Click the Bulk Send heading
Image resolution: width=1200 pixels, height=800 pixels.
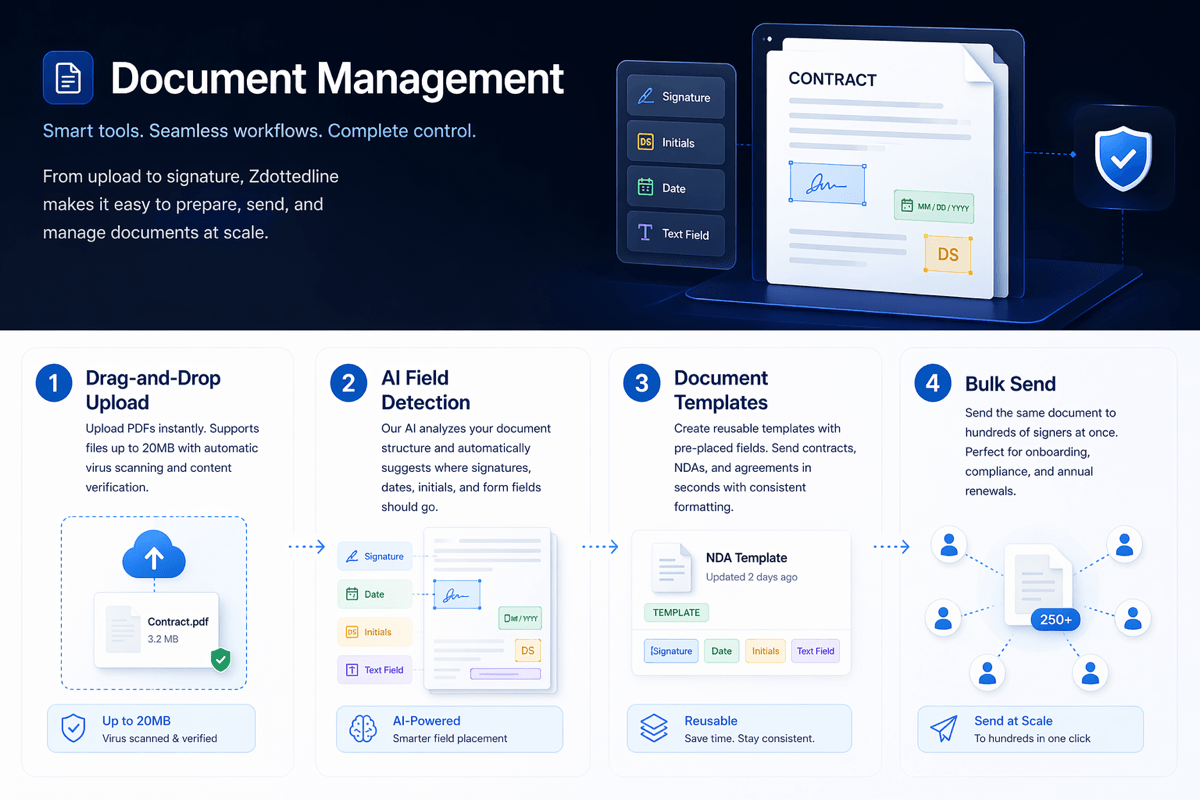click(x=1010, y=384)
